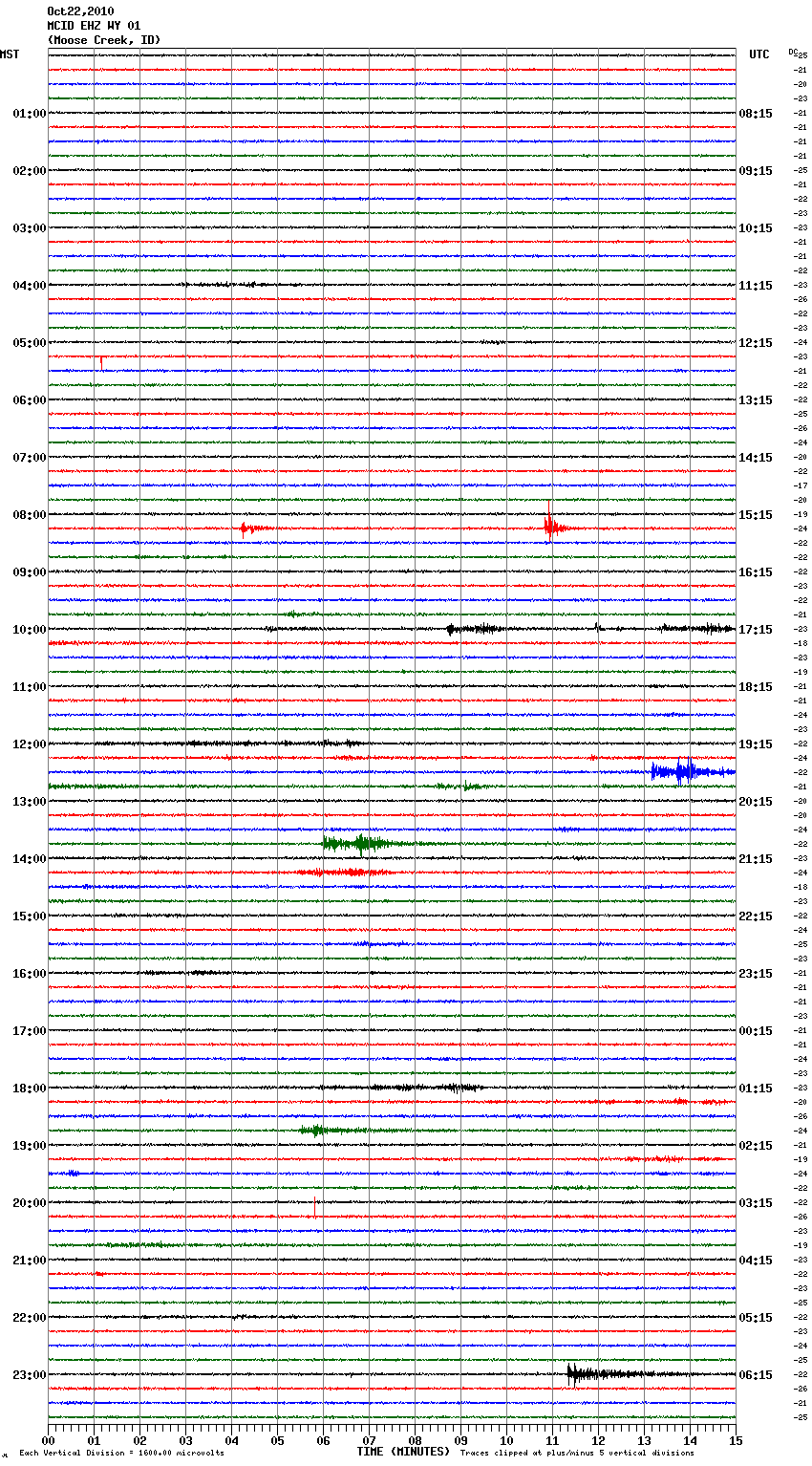Select the 05:00 MST row label
This screenshot has height=1466, width=812.
(x=30, y=343)
